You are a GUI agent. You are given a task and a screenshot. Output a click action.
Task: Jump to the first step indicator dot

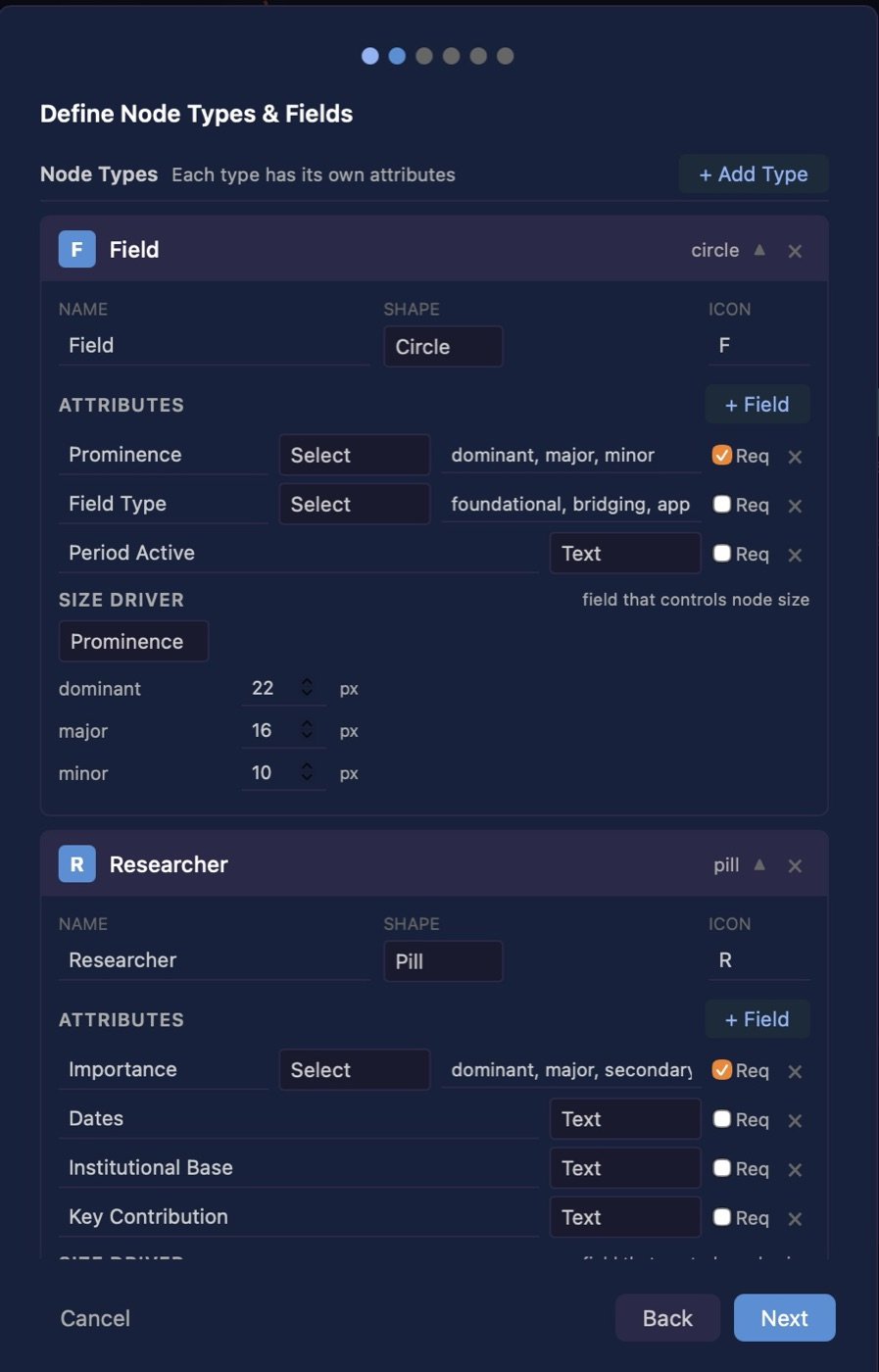(369, 56)
